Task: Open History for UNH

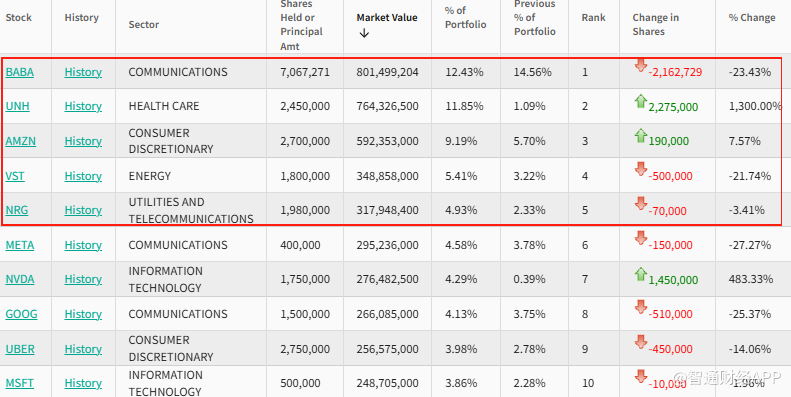Action: [x=83, y=106]
